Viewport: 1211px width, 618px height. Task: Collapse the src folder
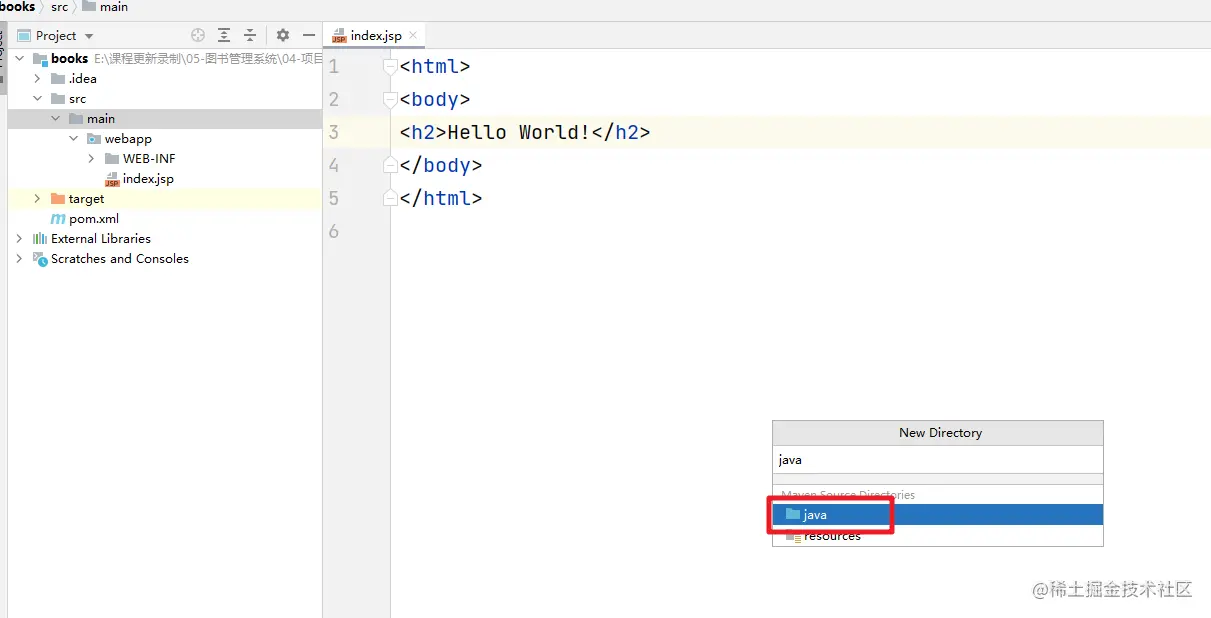[38, 98]
